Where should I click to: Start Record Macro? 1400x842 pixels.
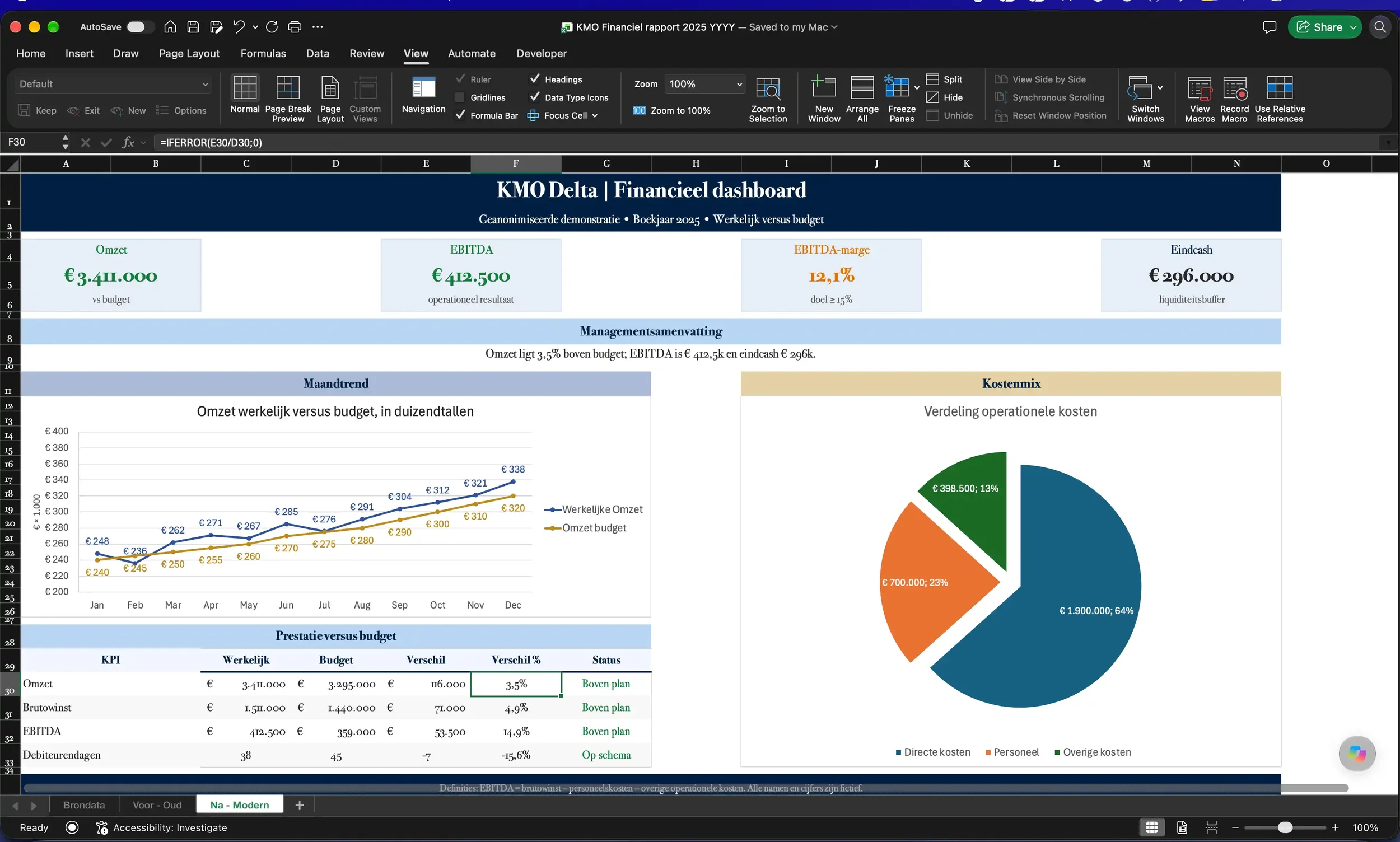(x=1234, y=99)
